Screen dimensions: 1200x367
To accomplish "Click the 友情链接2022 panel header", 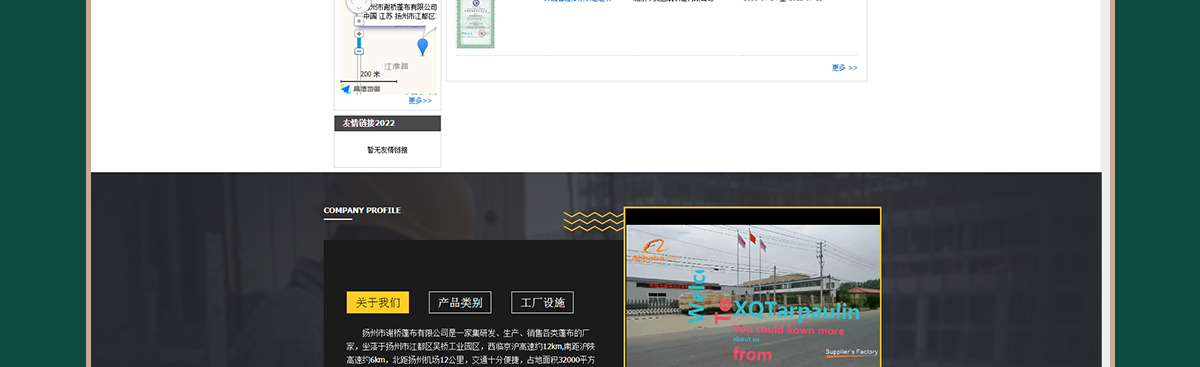I will click(x=388, y=123).
